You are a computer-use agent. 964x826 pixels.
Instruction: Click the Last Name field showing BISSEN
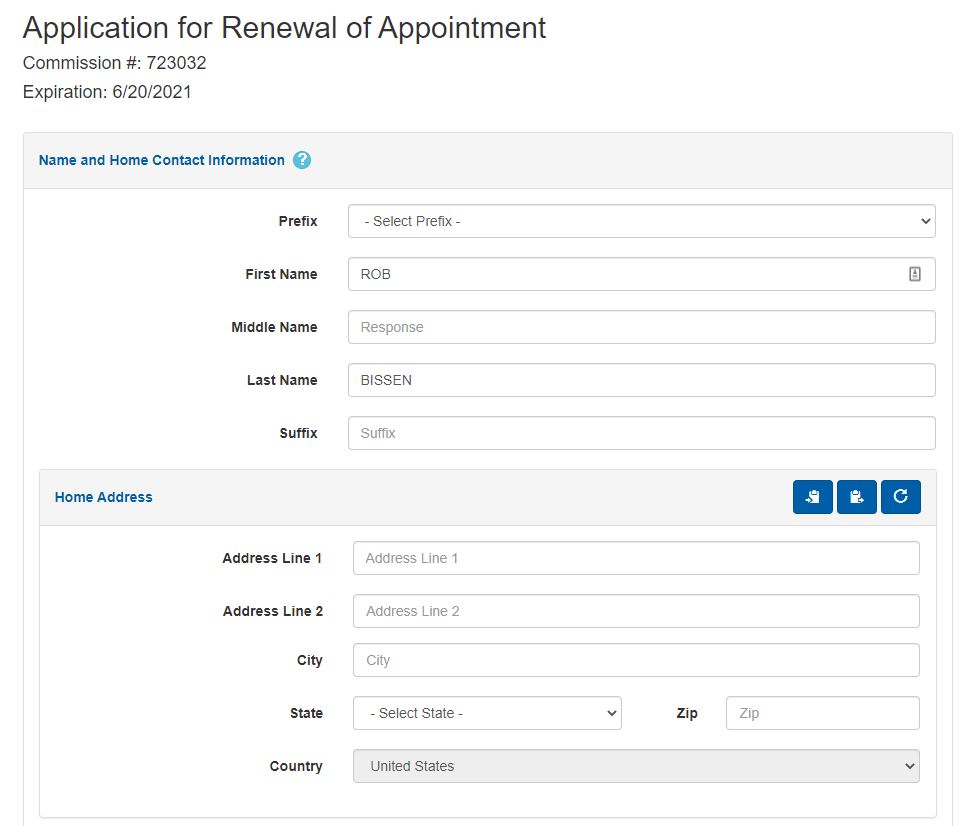click(x=641, y=380)
